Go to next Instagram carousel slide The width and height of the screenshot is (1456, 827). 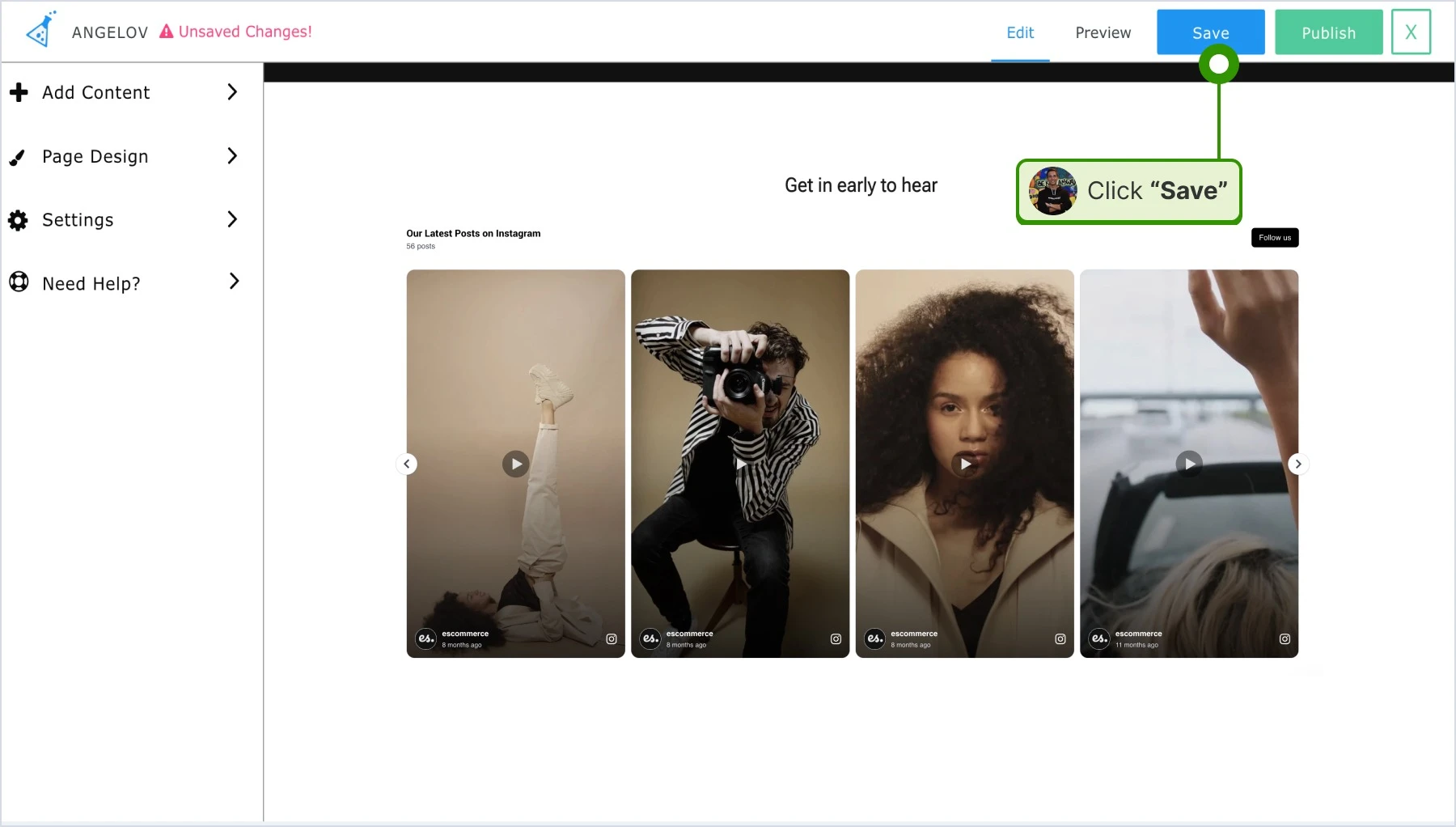pos(1298,464)
